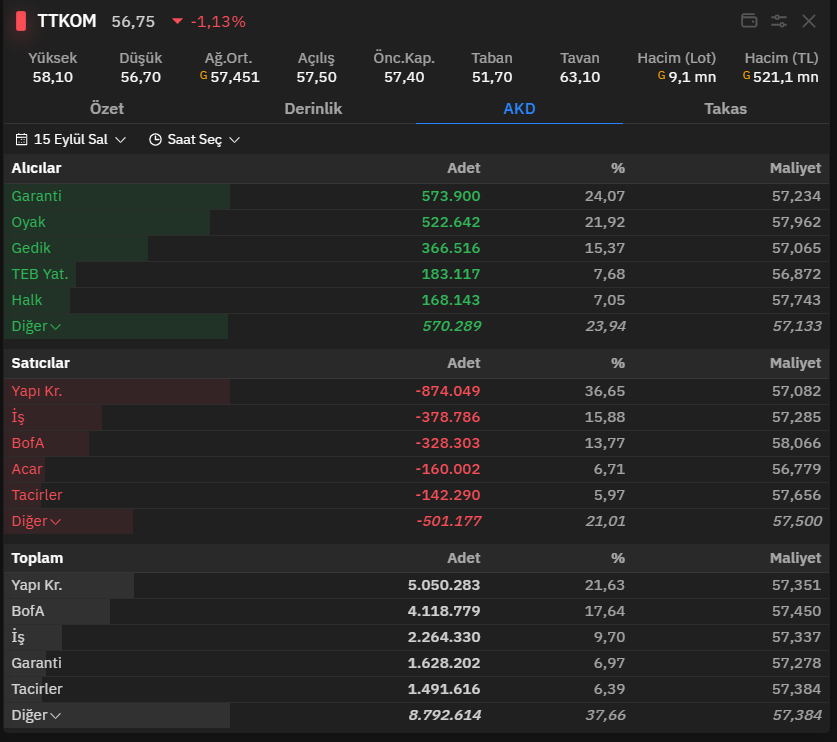Select the Yapı Kr. seller row
This screenshot has height=742, width=837.
[x=416, y=391]
